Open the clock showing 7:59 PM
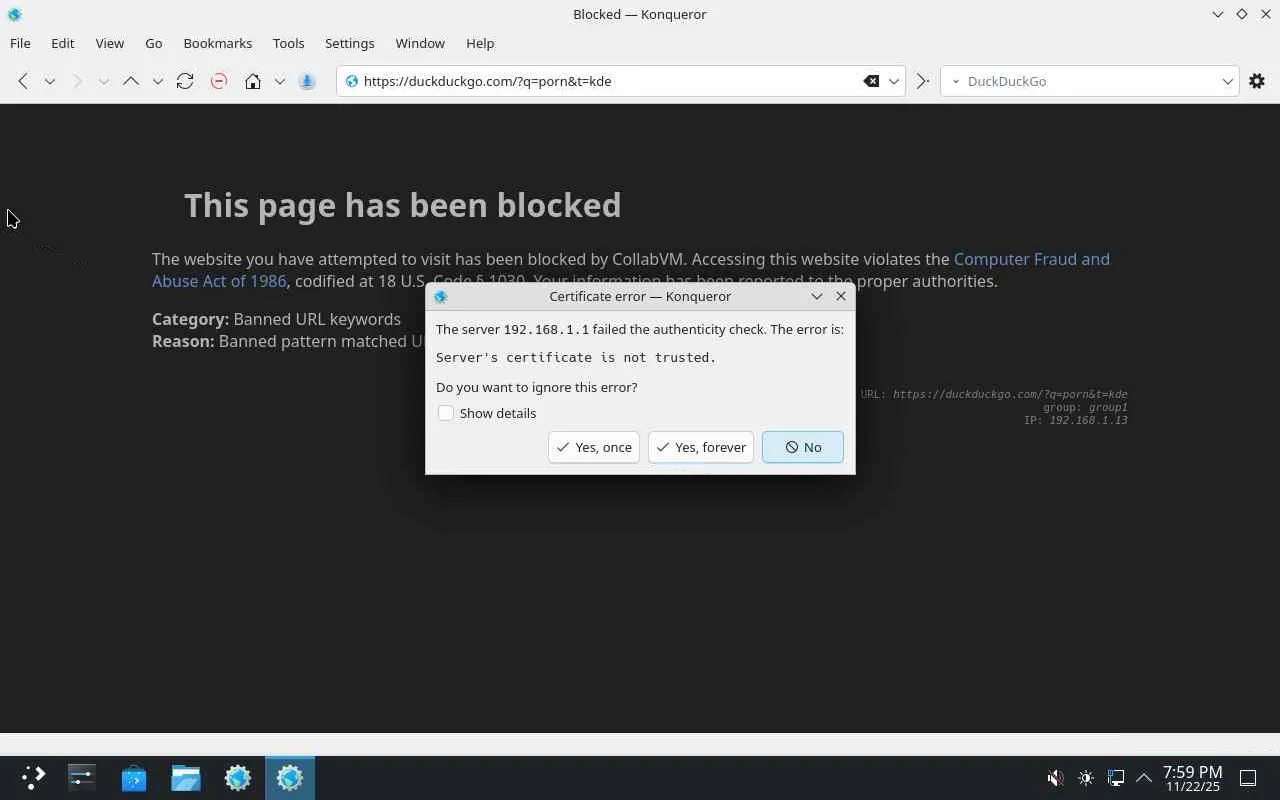Screen dimensions: 1280x800 [1192, 778]
